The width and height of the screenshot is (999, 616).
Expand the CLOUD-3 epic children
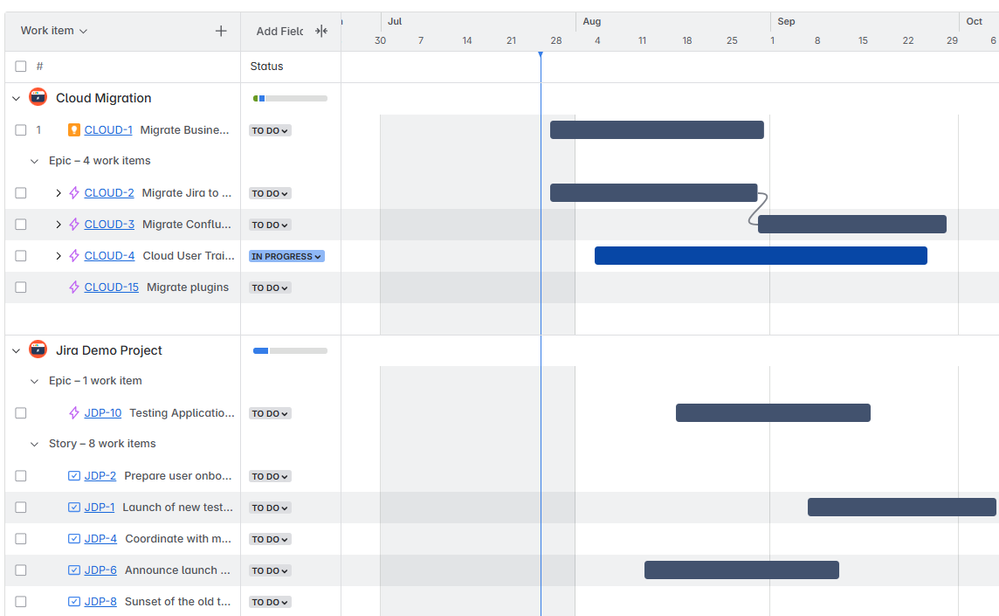coord(58,224)
